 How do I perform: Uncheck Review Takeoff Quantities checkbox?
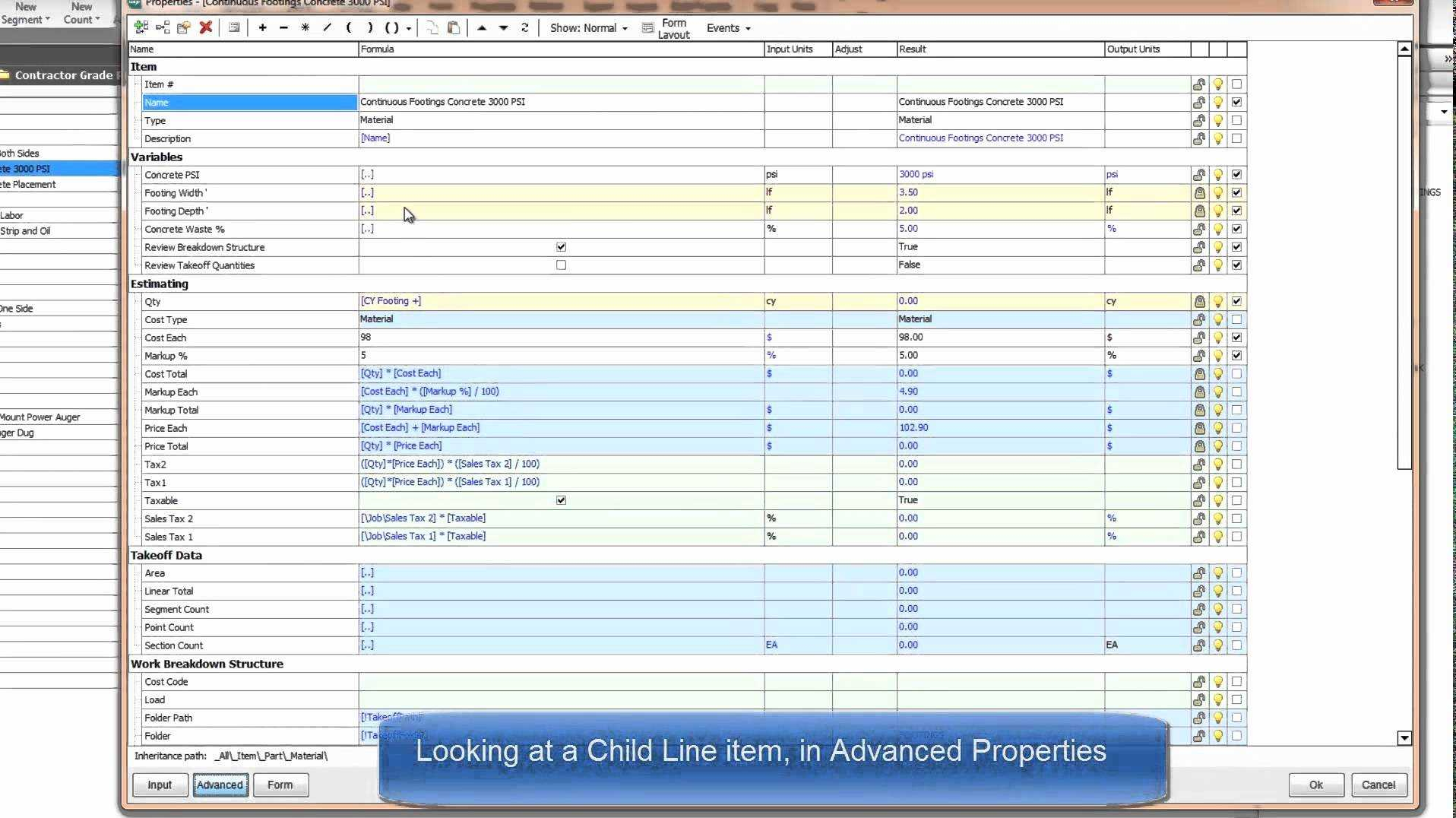[561, 265]
